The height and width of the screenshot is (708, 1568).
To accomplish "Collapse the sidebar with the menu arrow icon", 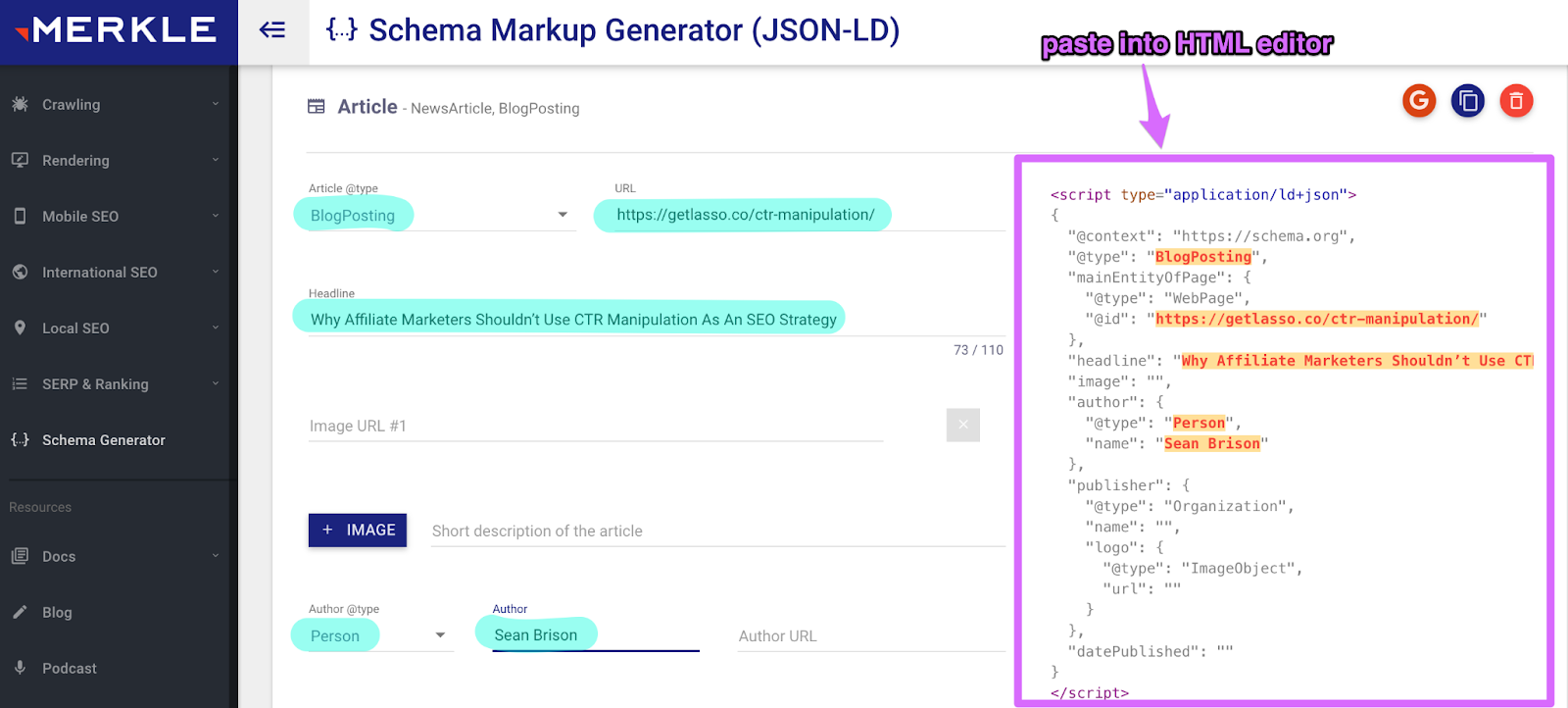I will pos(272,30).
